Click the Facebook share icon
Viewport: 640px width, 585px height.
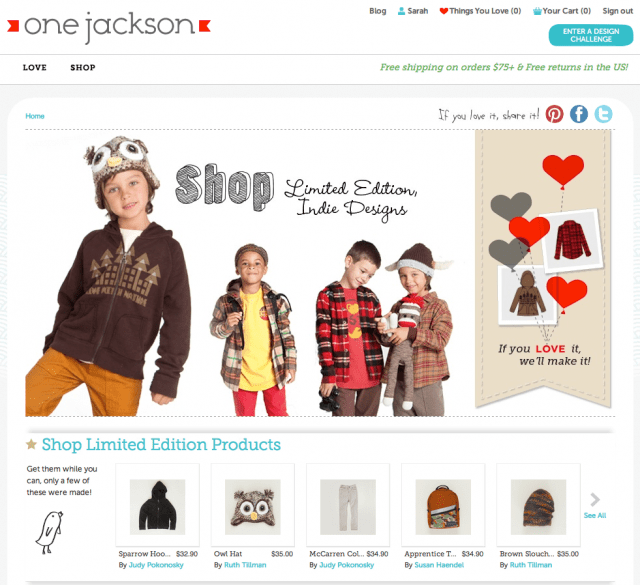[x=579, y=114]
